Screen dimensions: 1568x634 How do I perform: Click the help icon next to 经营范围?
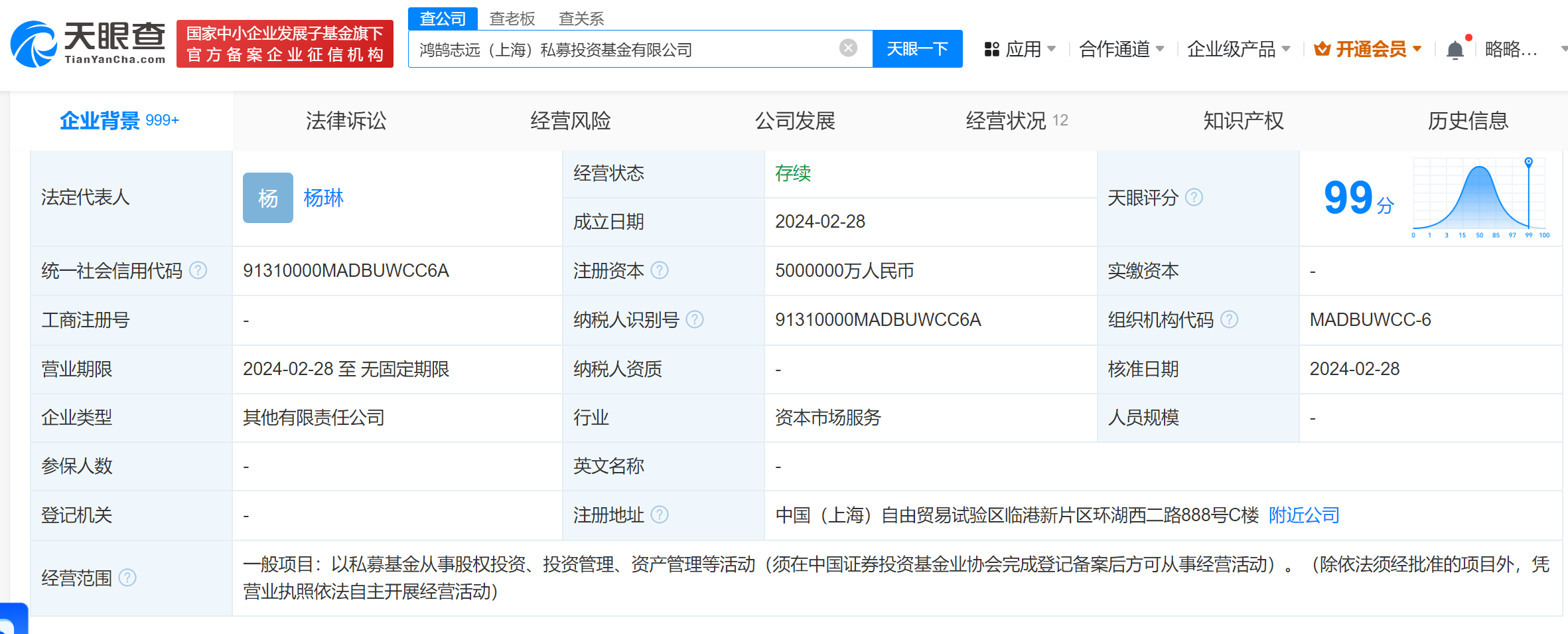pyautogui.click(x=128, y=578)
